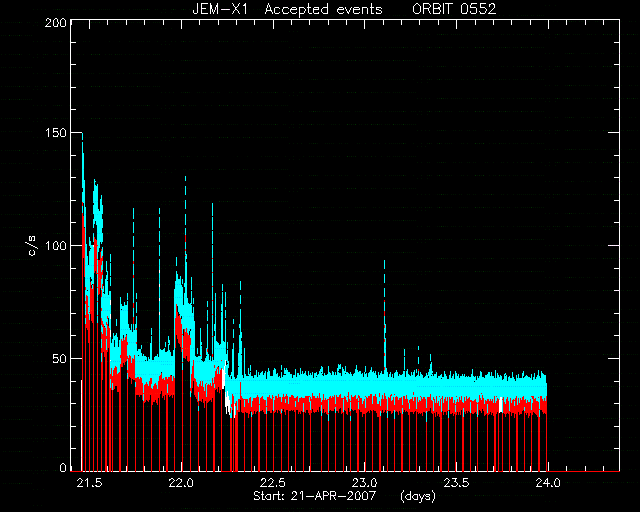Click the 0 tick label on the y-axis
Viewport: 640px width, 512px height.
(x=63, y=467)
